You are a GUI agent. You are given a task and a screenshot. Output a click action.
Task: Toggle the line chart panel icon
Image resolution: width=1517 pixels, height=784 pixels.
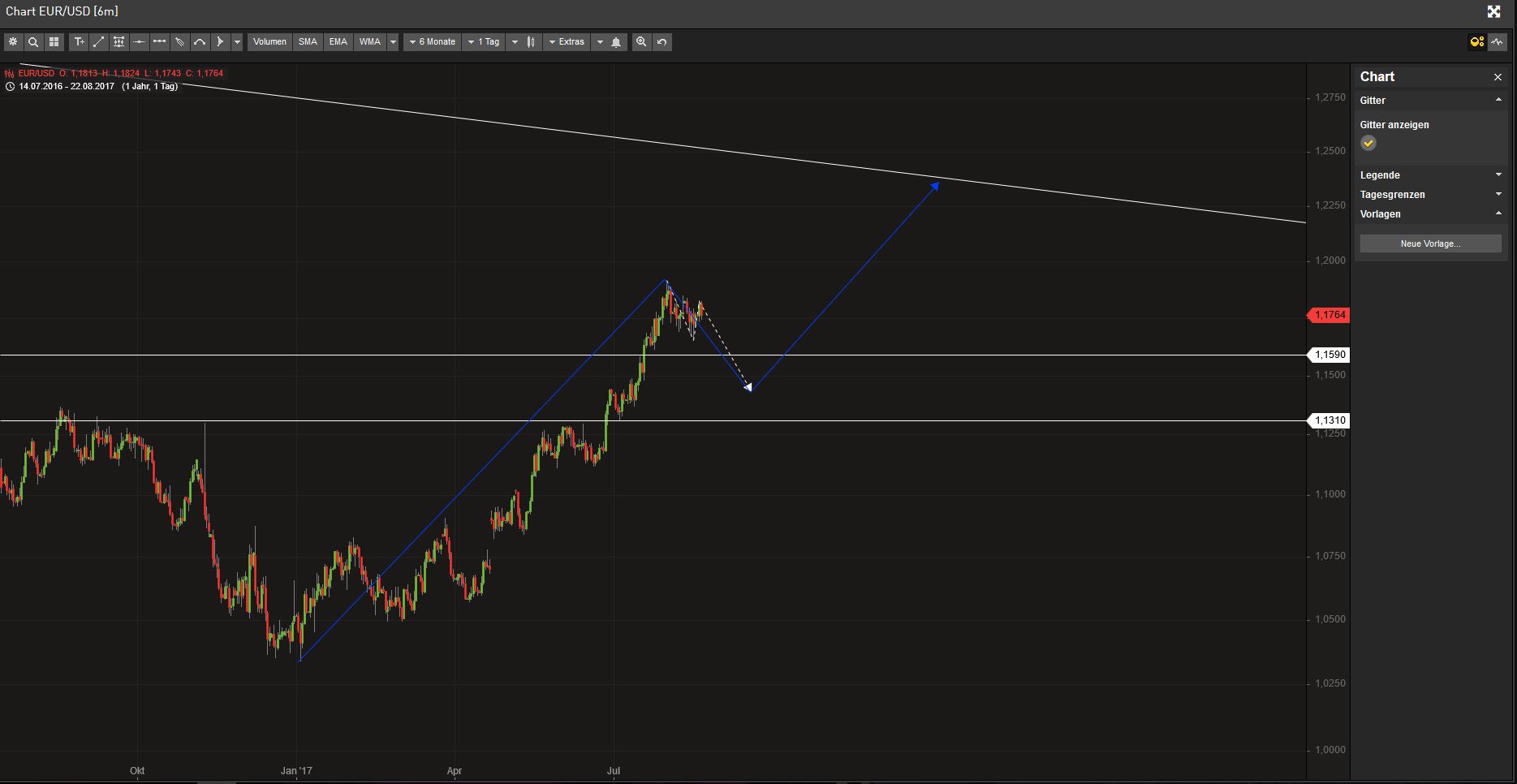(1498, 42)
